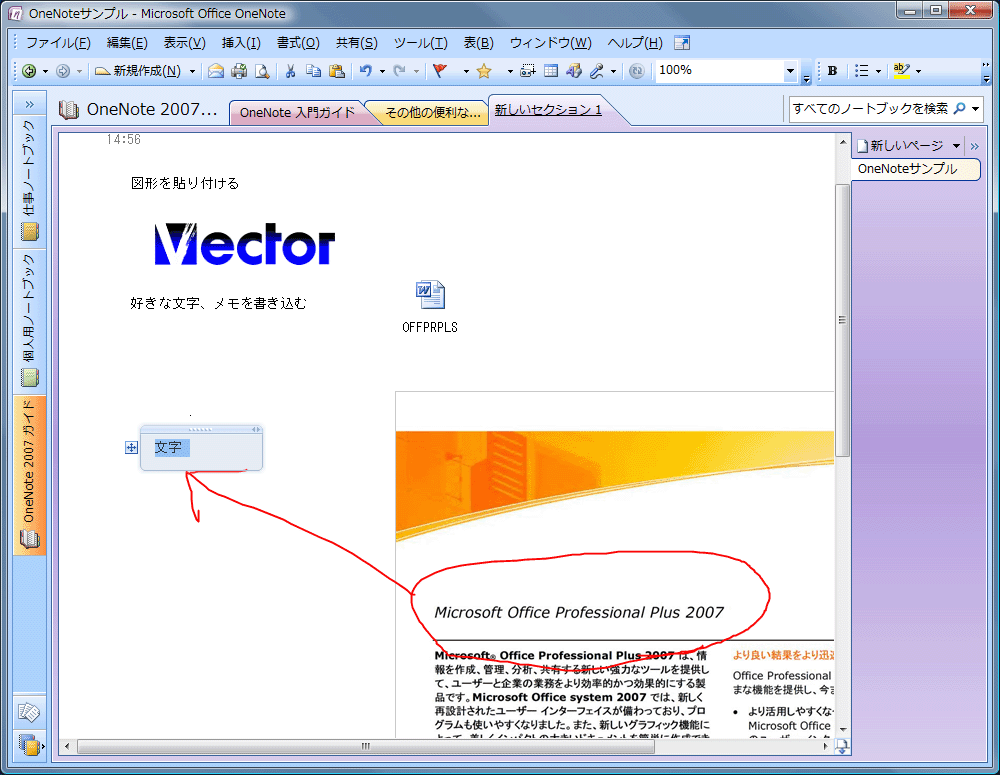Open the zoom 100% dropdown
This screenshot has height=775, width=1000.
coord(790,71)
